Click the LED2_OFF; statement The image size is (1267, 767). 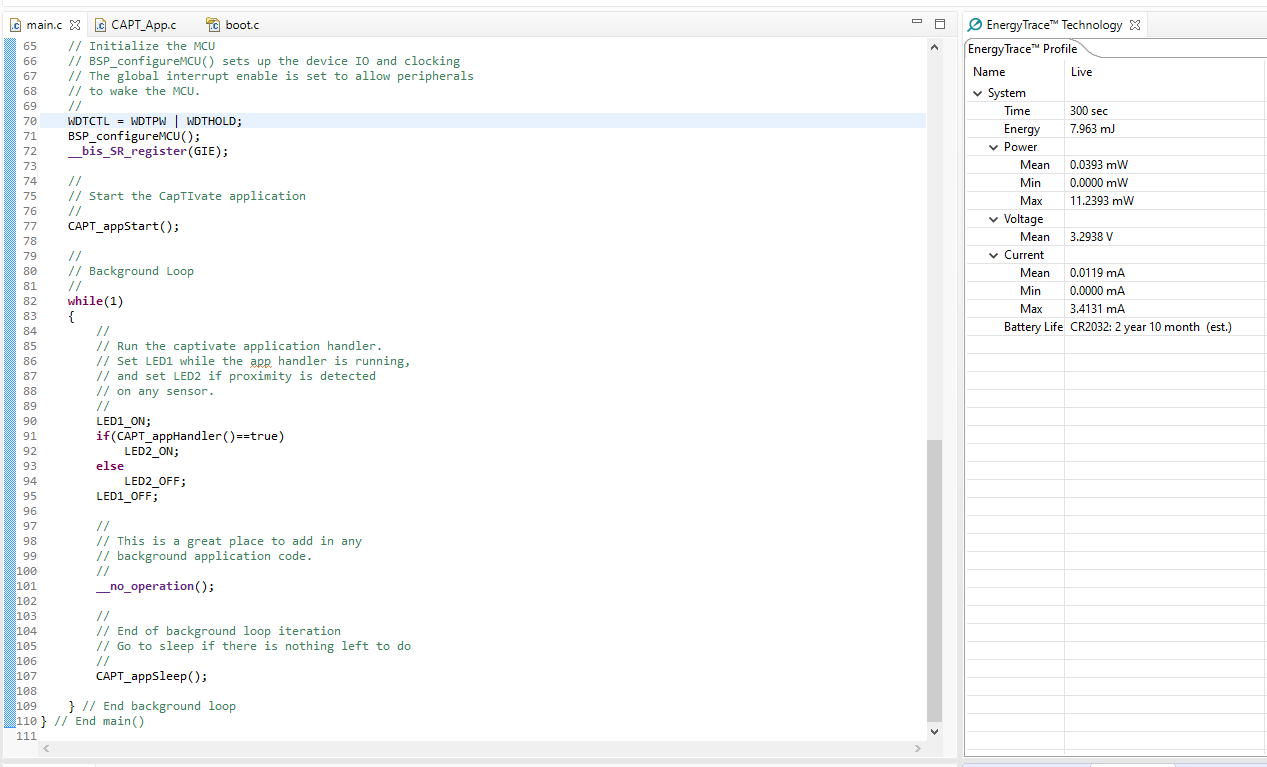click(x=155, y=481)
